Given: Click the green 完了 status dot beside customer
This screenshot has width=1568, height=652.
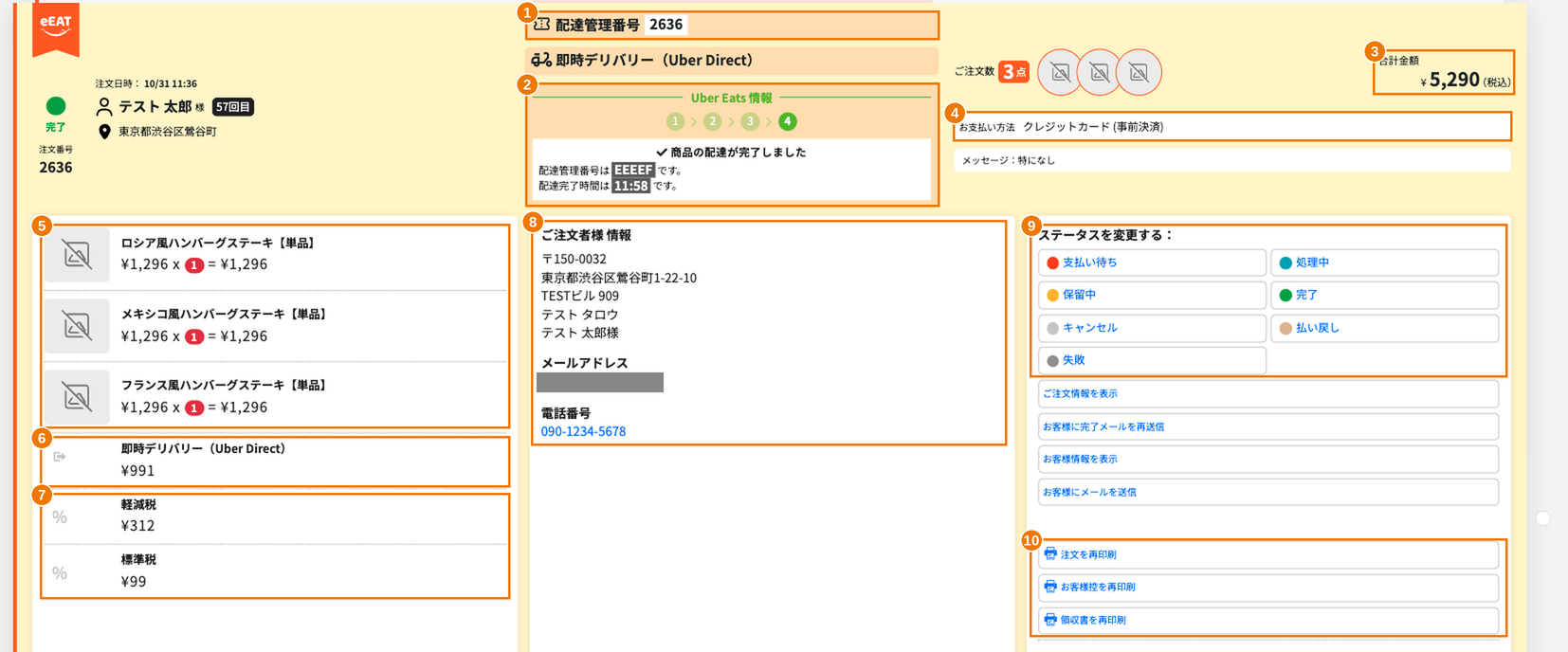Looking at the screenshot, I should click(x=56, y=105).
